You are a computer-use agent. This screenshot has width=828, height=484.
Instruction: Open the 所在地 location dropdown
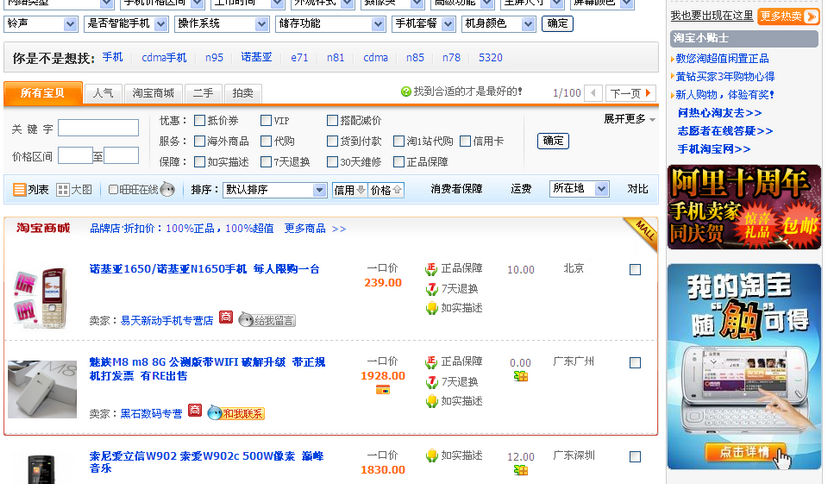point(579,188)
